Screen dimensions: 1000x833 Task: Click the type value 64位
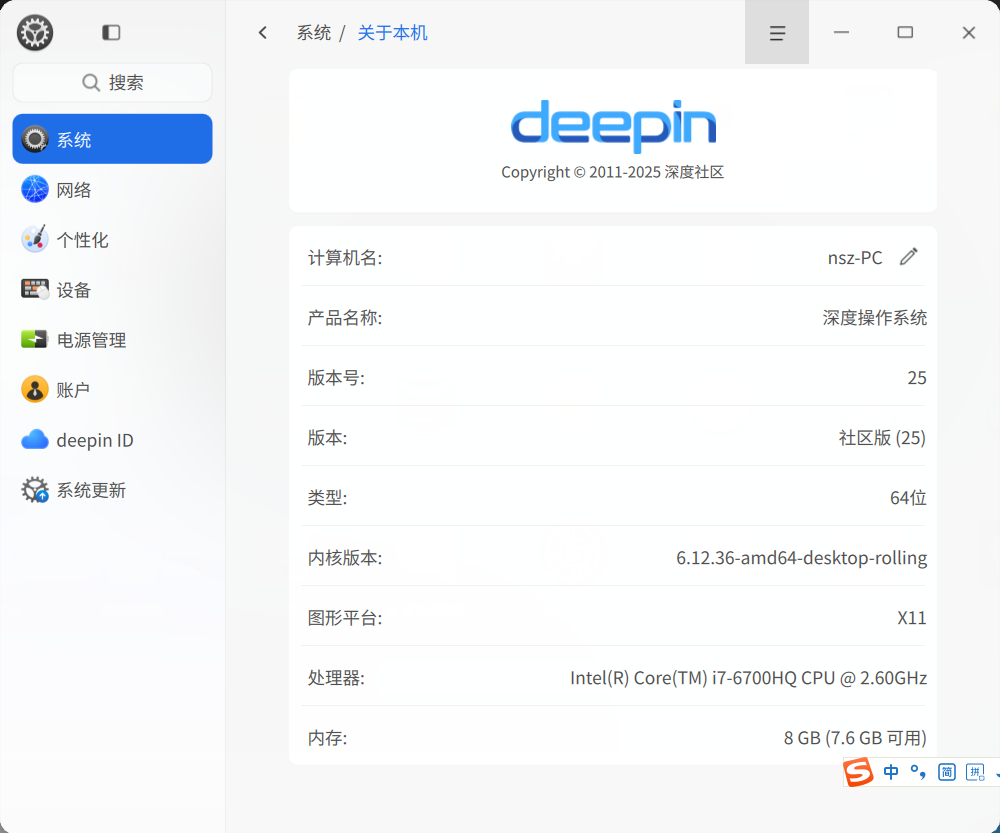click(908, 498)
